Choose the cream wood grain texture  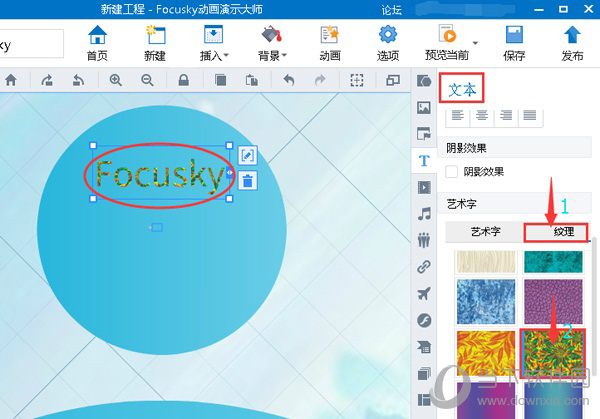click(x=486, y=262)
